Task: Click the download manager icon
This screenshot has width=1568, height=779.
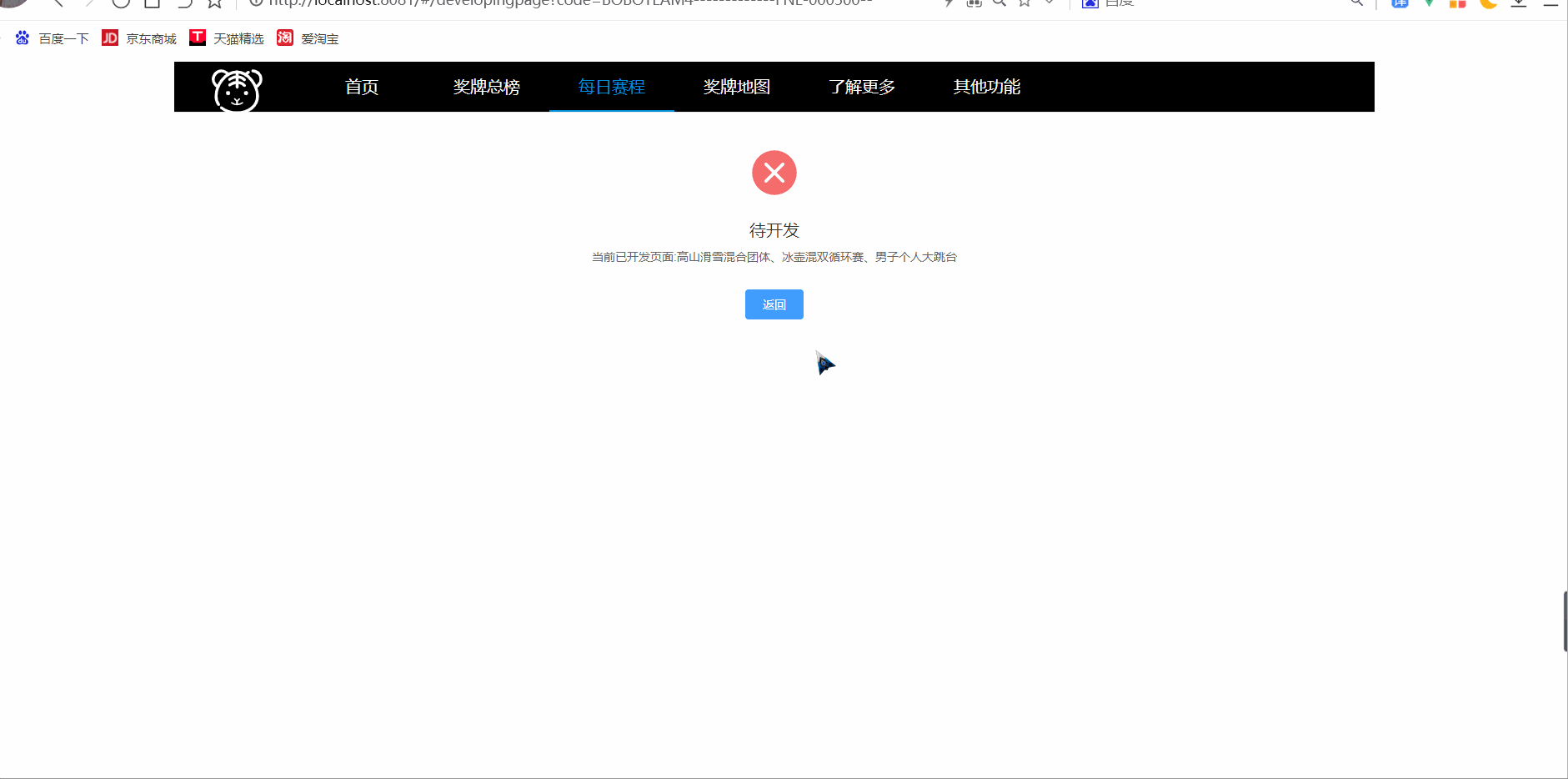Action: pyautogui.click(x=1519, y=4)
